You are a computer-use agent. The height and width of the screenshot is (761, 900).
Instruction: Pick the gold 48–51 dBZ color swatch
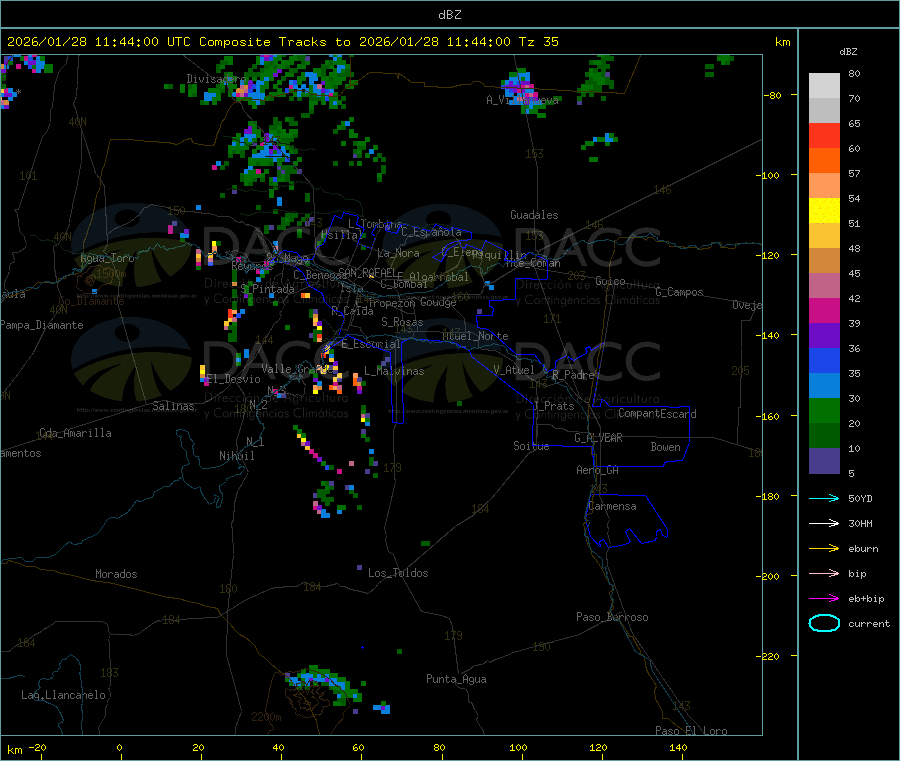824,236
